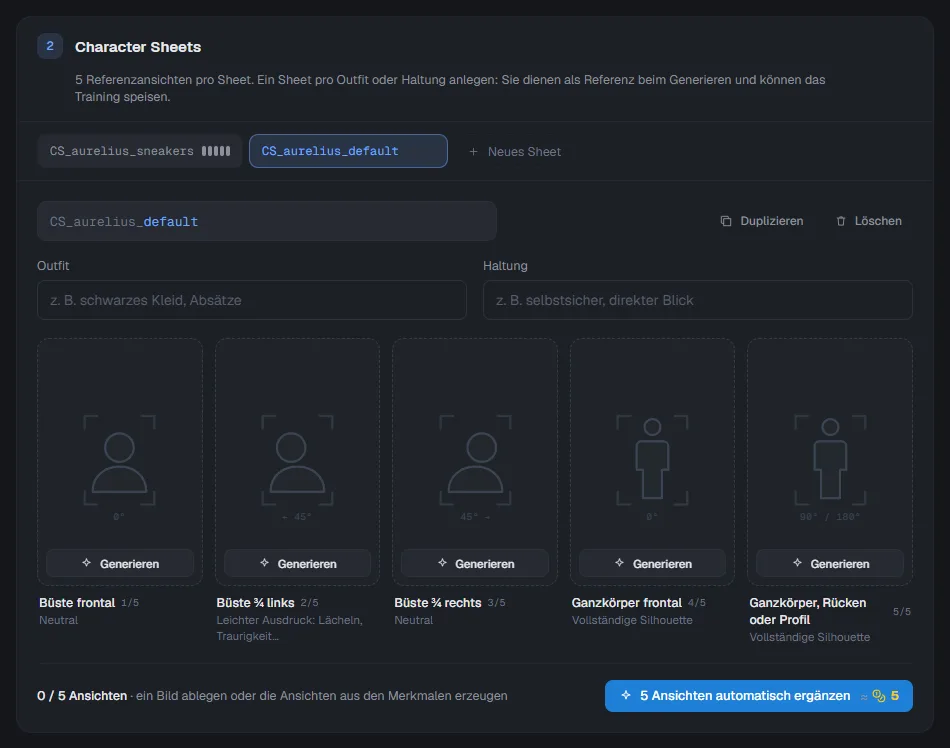Click the Büste ¾ rechts label

[x=437, y=603]
